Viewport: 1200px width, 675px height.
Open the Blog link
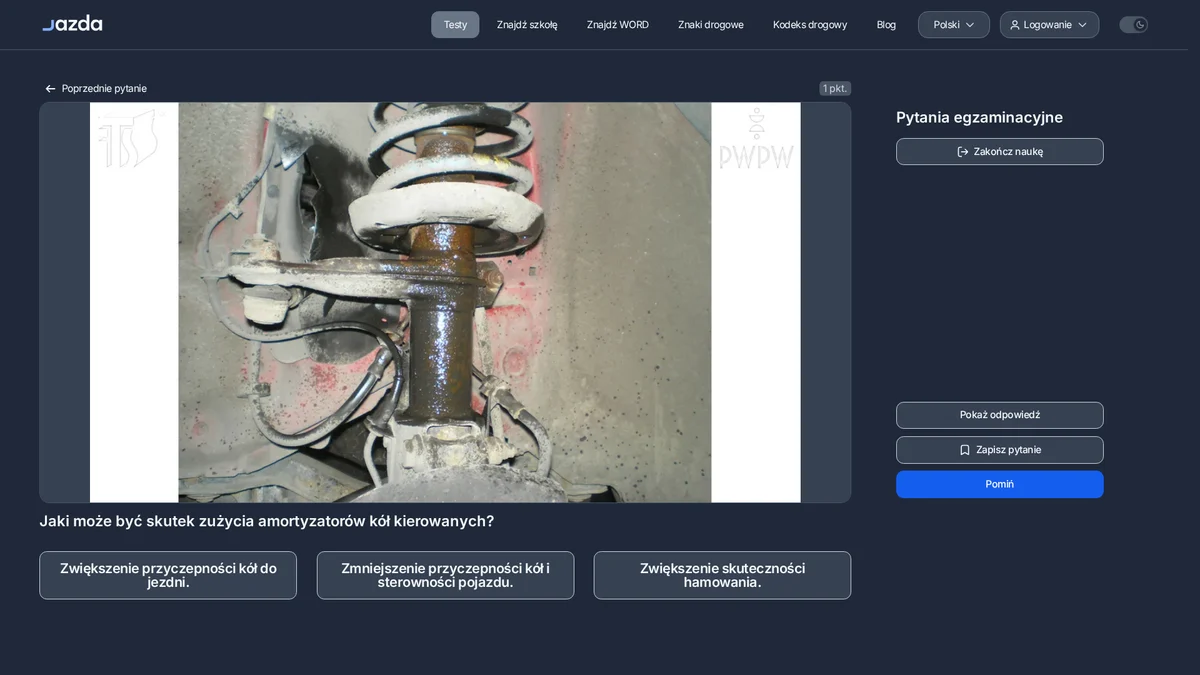pyautogui.click(x=886, y=25)
